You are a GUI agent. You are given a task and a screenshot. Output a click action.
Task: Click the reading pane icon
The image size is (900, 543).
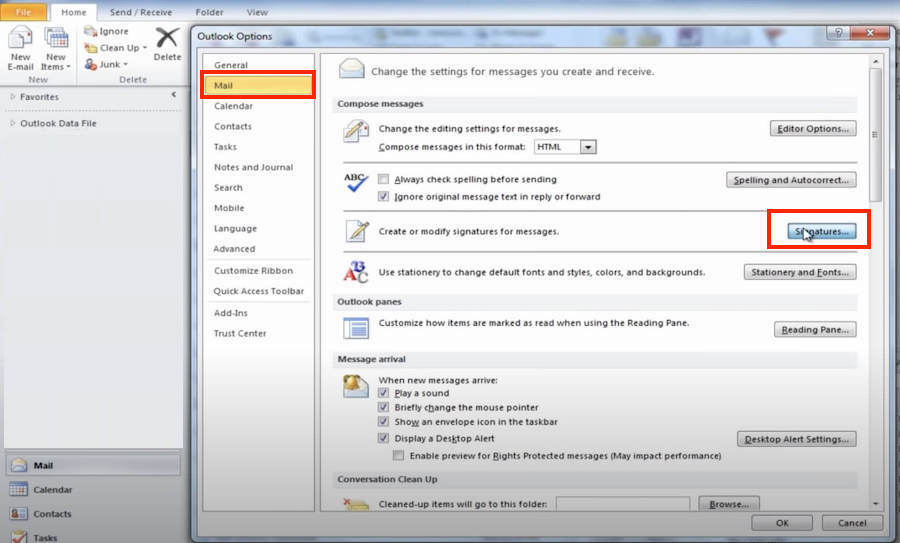(x=356, y=328)
